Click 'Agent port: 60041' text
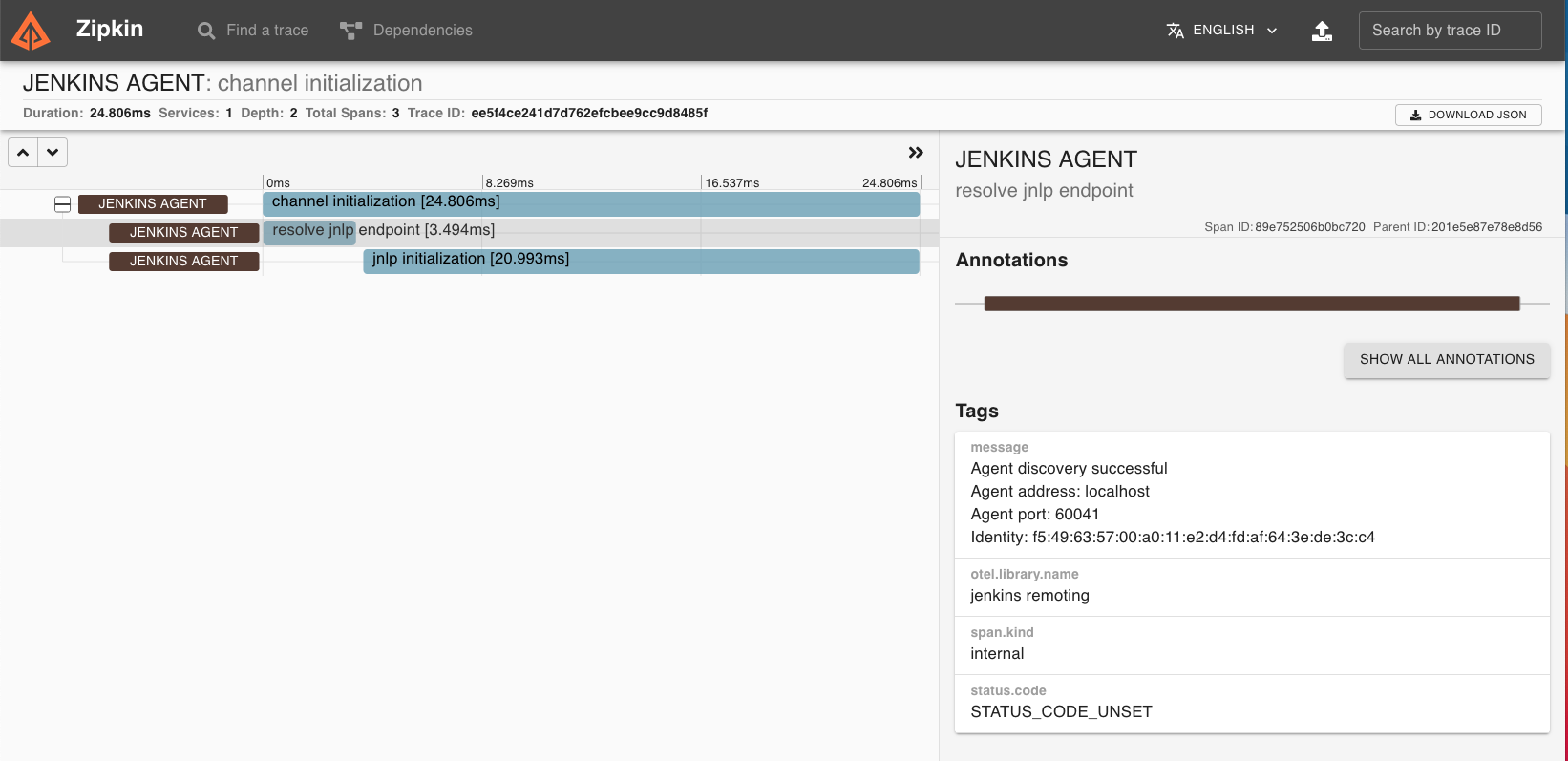 click(1035, 515)
